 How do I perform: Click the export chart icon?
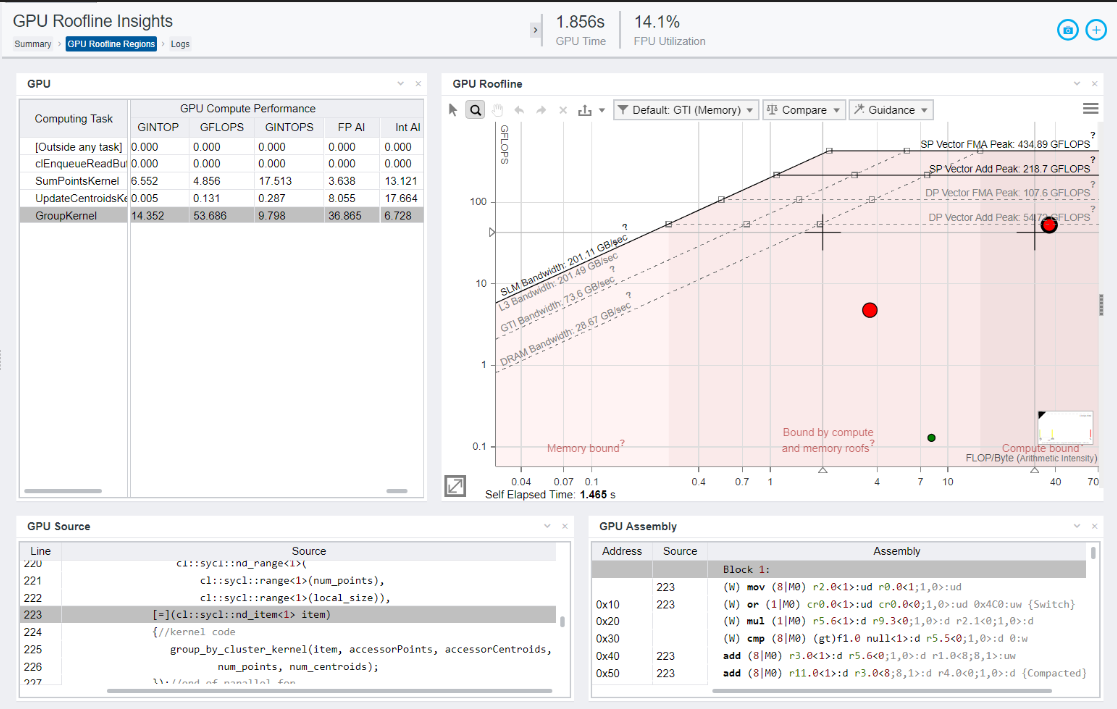[x=585, y=110]
